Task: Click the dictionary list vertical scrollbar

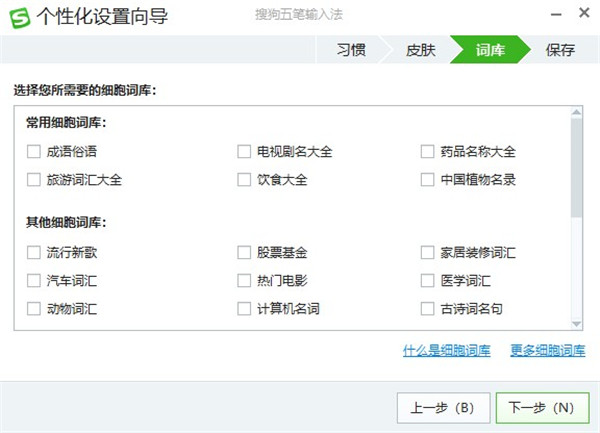Action: pyautogui.click(x=576, y=170)
